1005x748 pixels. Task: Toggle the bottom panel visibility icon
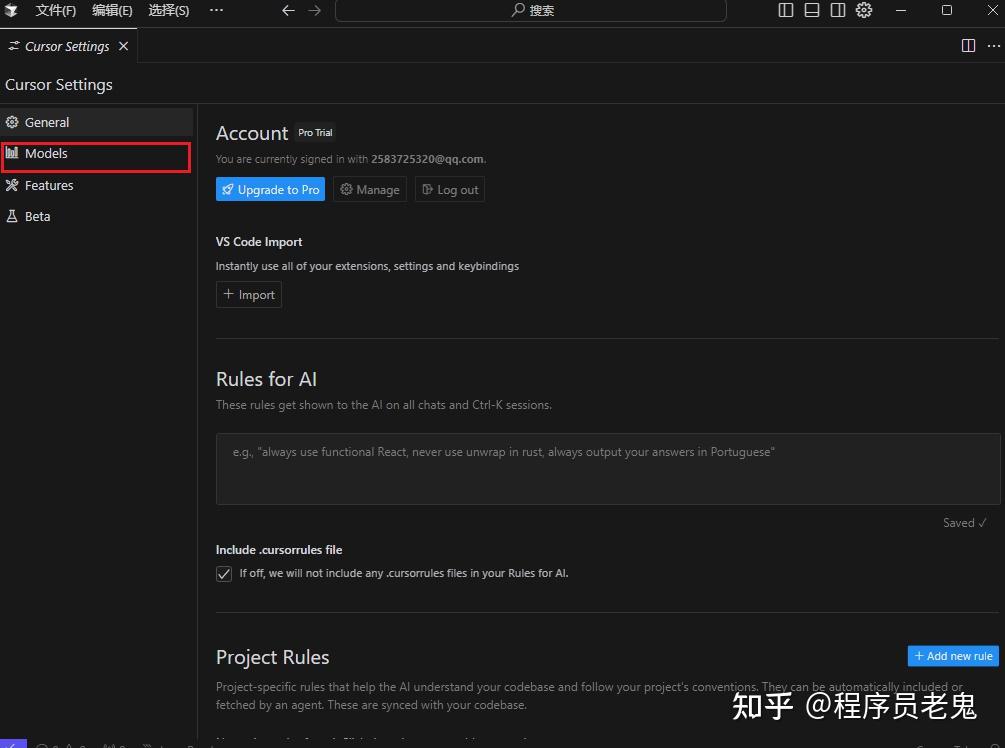(812, 10)
